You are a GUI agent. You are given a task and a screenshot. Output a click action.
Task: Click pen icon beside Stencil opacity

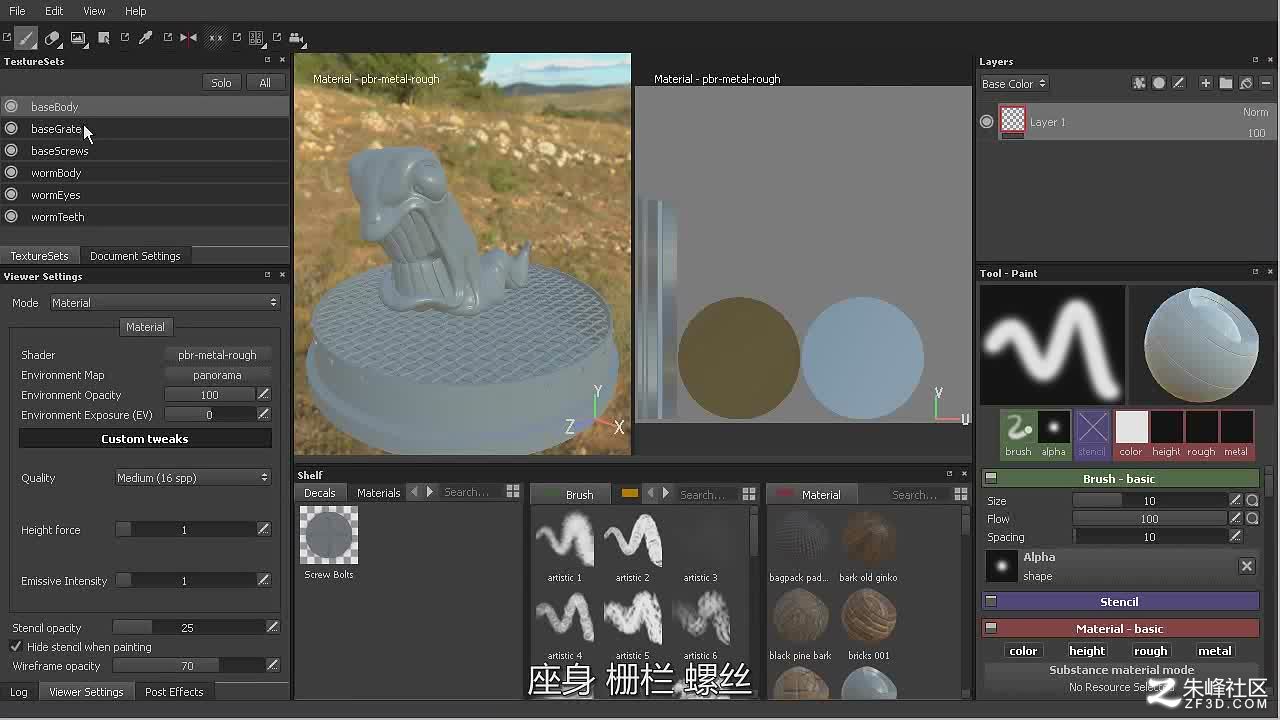click(x=272, y=627)
